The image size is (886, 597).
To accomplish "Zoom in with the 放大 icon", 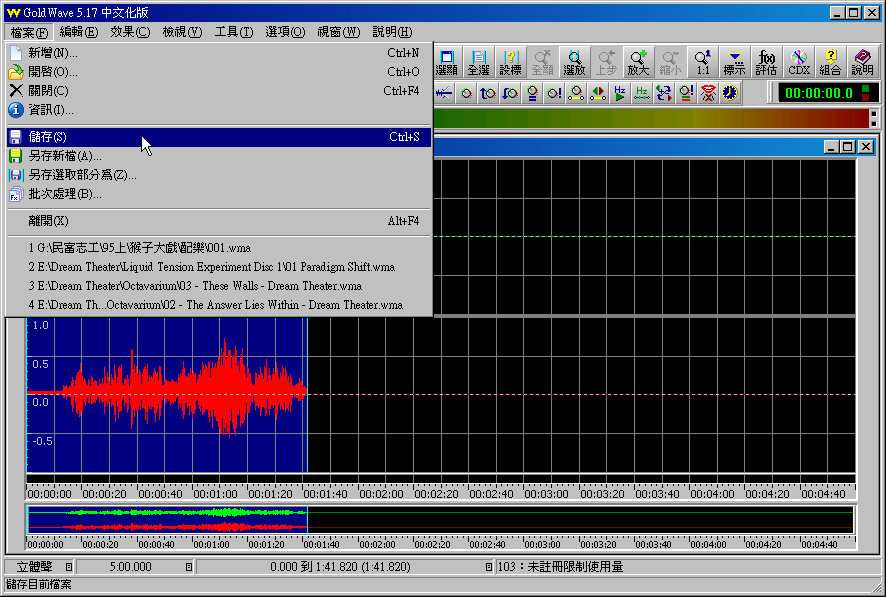I will (638, 62).
